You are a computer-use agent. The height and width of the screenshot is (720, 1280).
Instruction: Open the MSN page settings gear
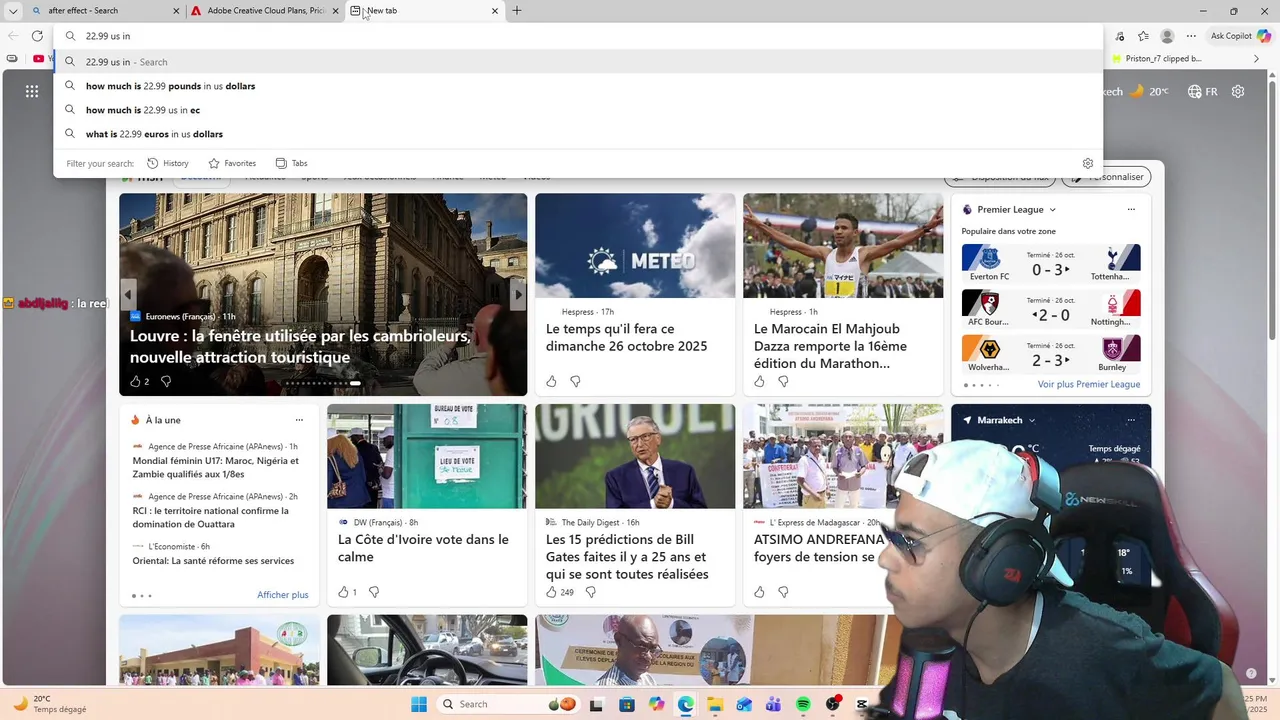click(x=1238, y=91)
